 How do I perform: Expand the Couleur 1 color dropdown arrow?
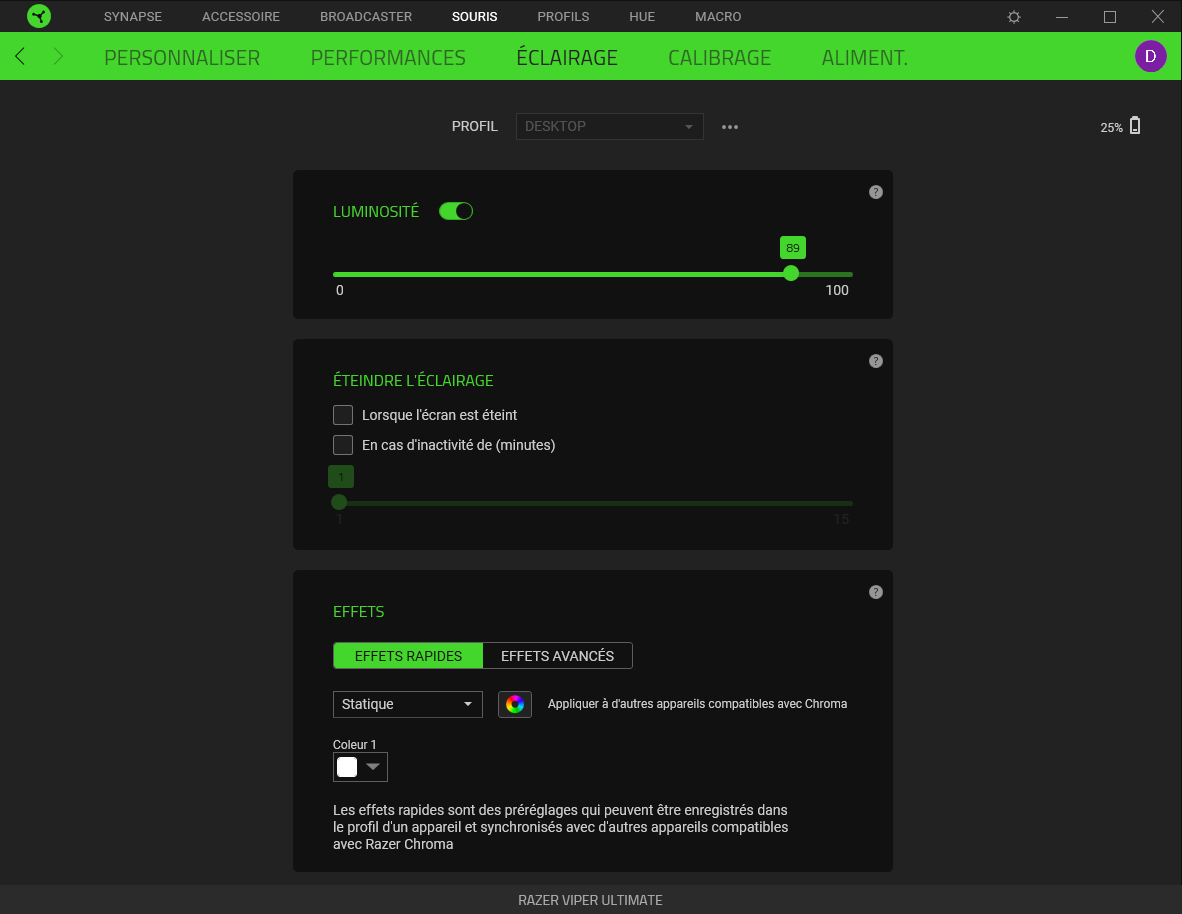(x=373, y=767)
